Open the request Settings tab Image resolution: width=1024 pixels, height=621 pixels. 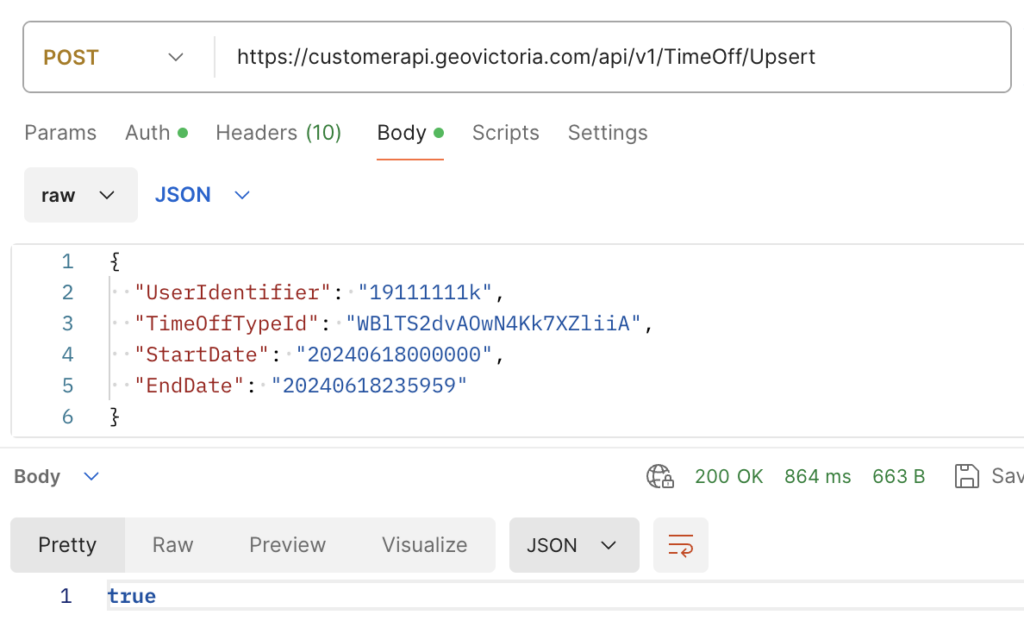607,133
